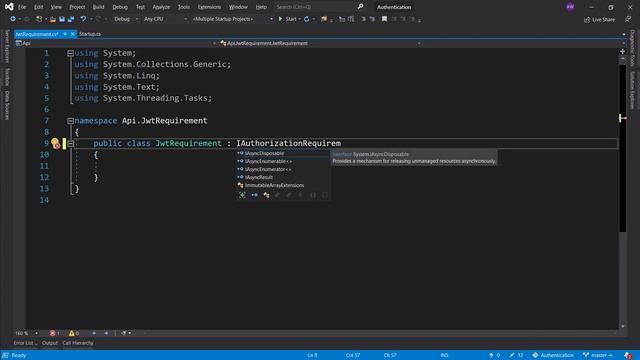Open the Error List panel tab
This screenshot has height=360, width=640.
tap(24, 343)
